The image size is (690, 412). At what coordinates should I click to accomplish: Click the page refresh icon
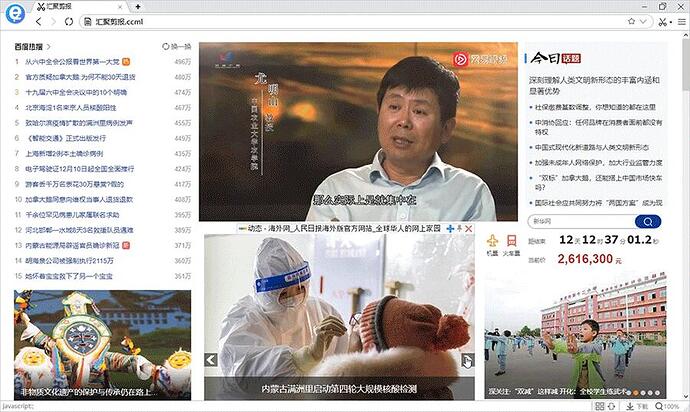[x=69, y=21]
